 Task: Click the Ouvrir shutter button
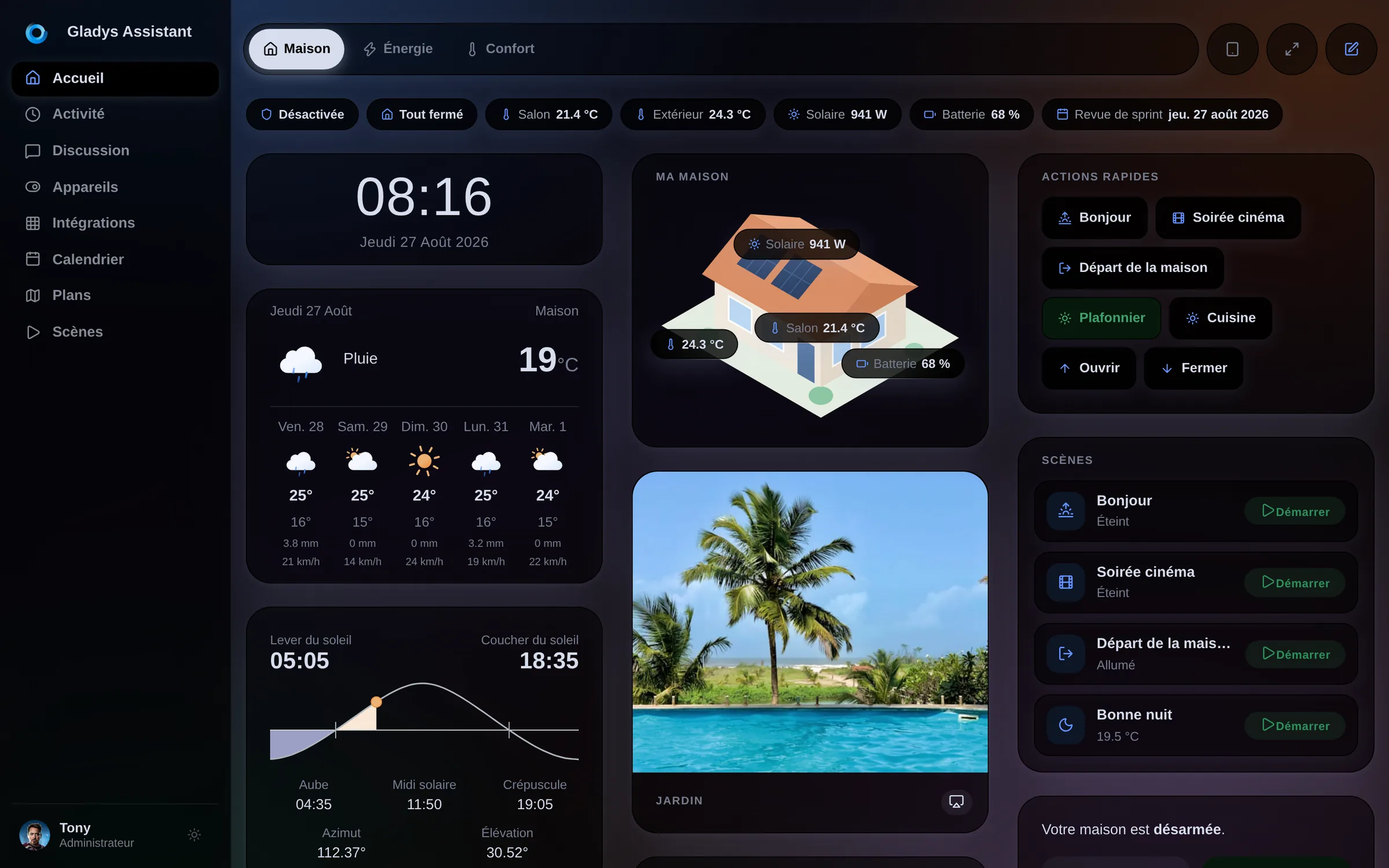coord(1089,368)
